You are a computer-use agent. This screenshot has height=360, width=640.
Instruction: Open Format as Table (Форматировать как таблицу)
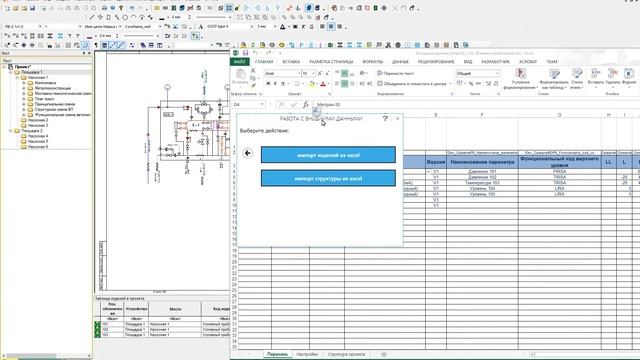coord(554,79)
